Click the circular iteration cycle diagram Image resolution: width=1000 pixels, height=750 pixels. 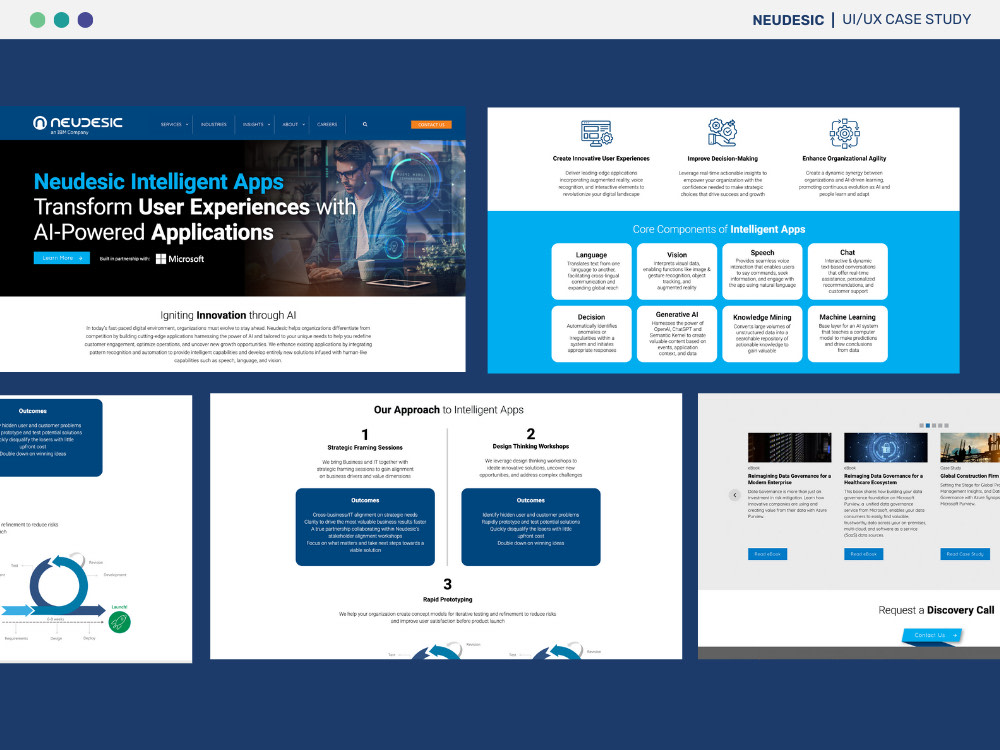(59, 585)
